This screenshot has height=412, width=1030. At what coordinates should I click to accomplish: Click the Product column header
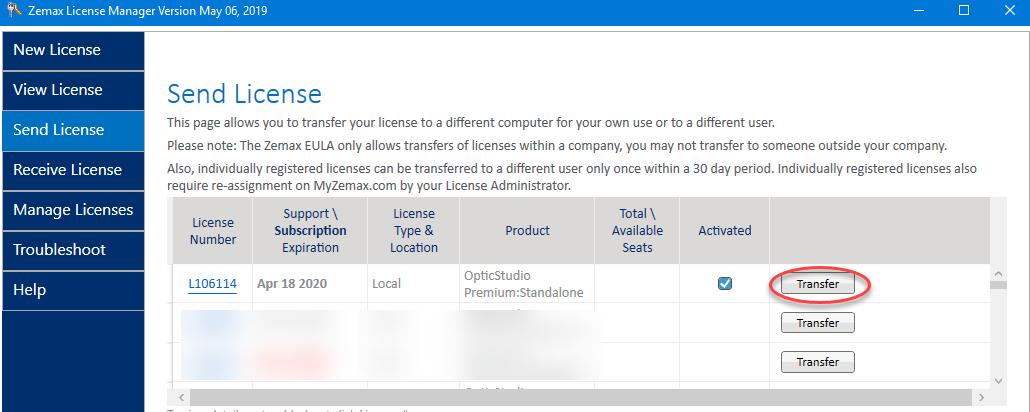pyautogui.click(x=527, y=231)
